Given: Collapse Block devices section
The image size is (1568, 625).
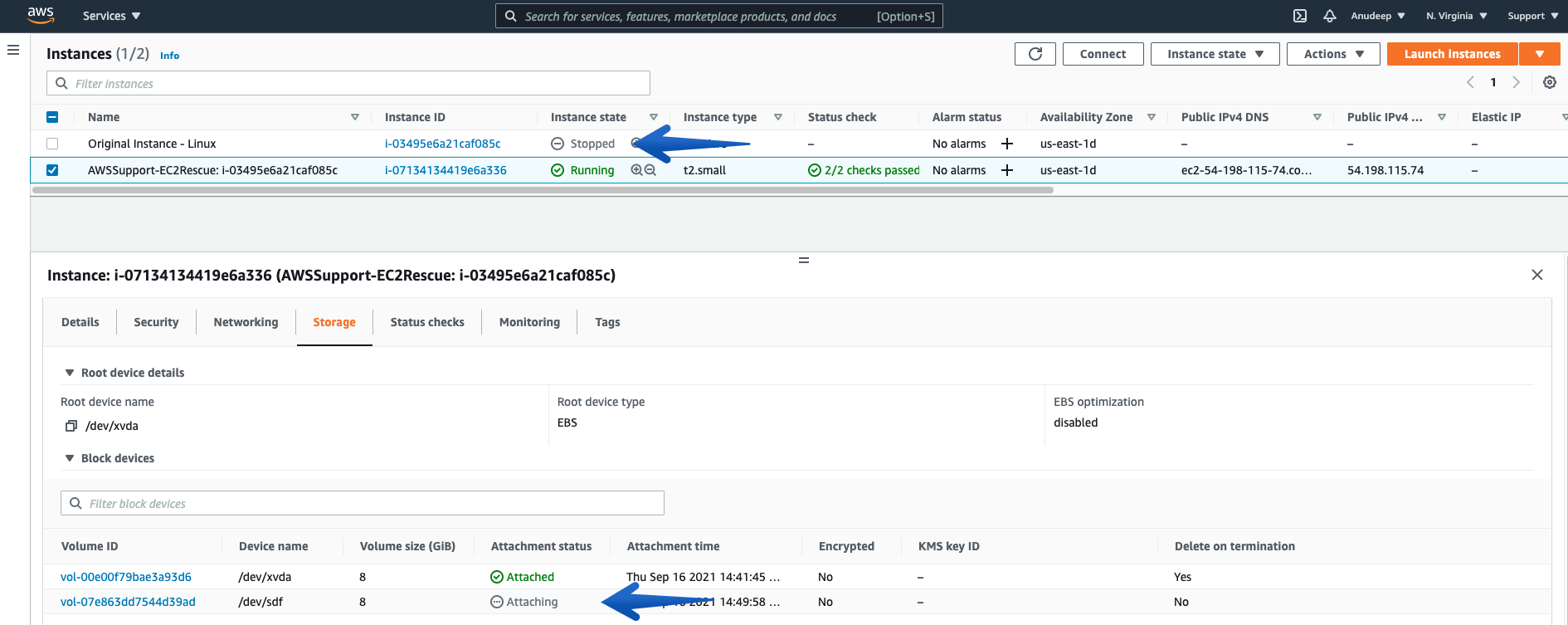Looking at the screenshot, I should [70, 458].
